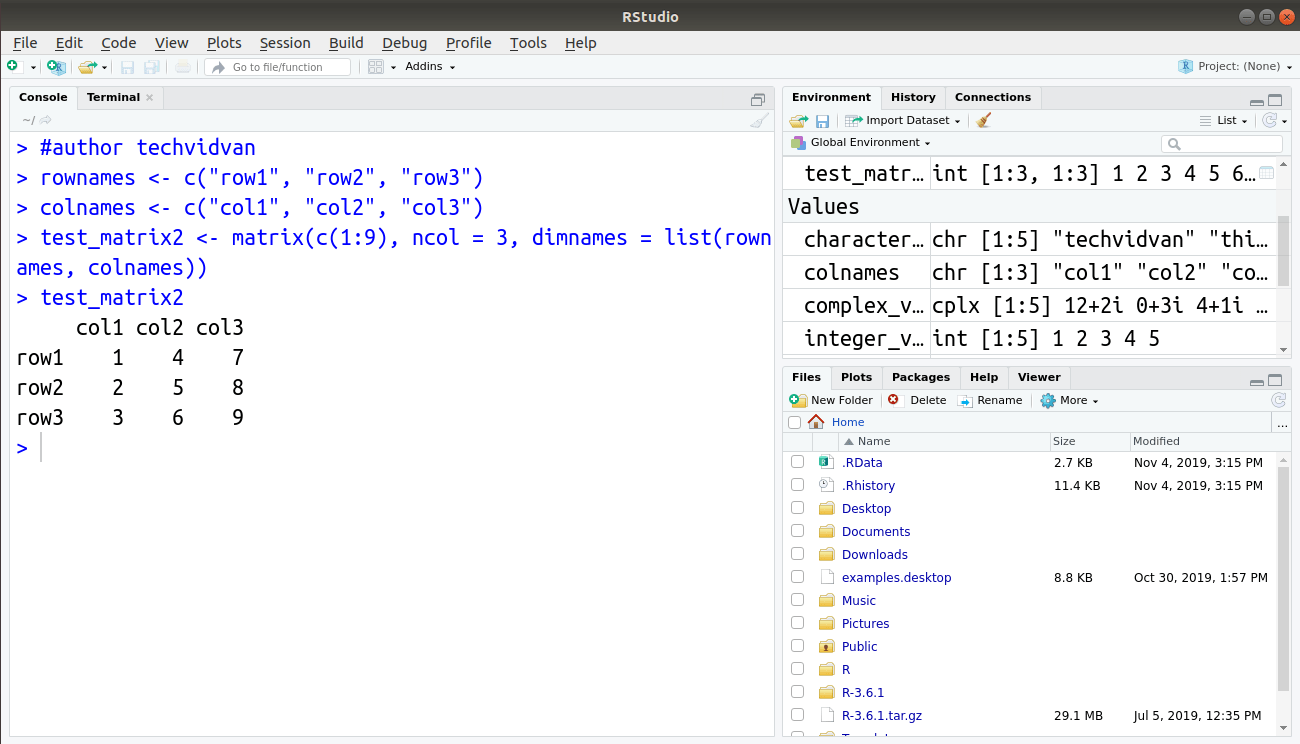1300x744 pixels.
Task: Minimize the Environment pane
Action: [1257, 101]
